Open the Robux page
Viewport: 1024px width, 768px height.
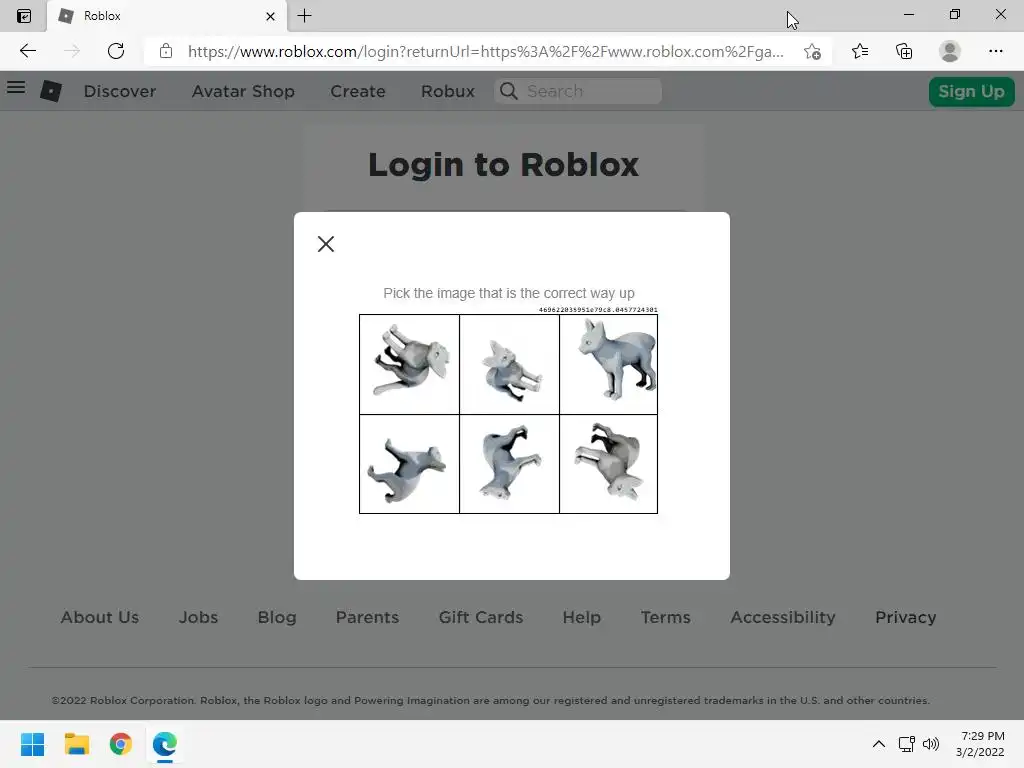click(x=448, y=91)
